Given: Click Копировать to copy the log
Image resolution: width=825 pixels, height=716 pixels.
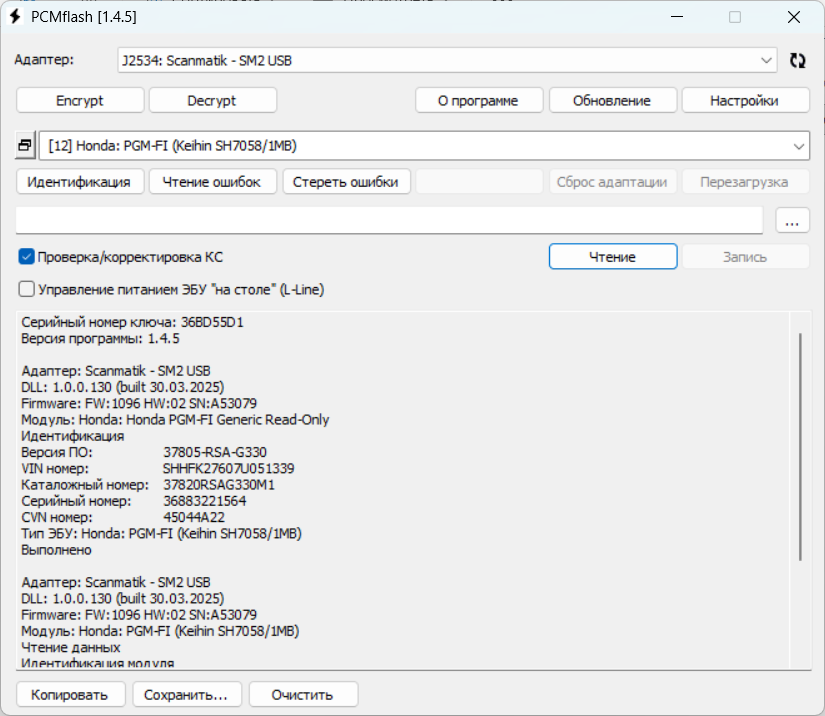Looking at the screenshot, I should tap(71, 694).
